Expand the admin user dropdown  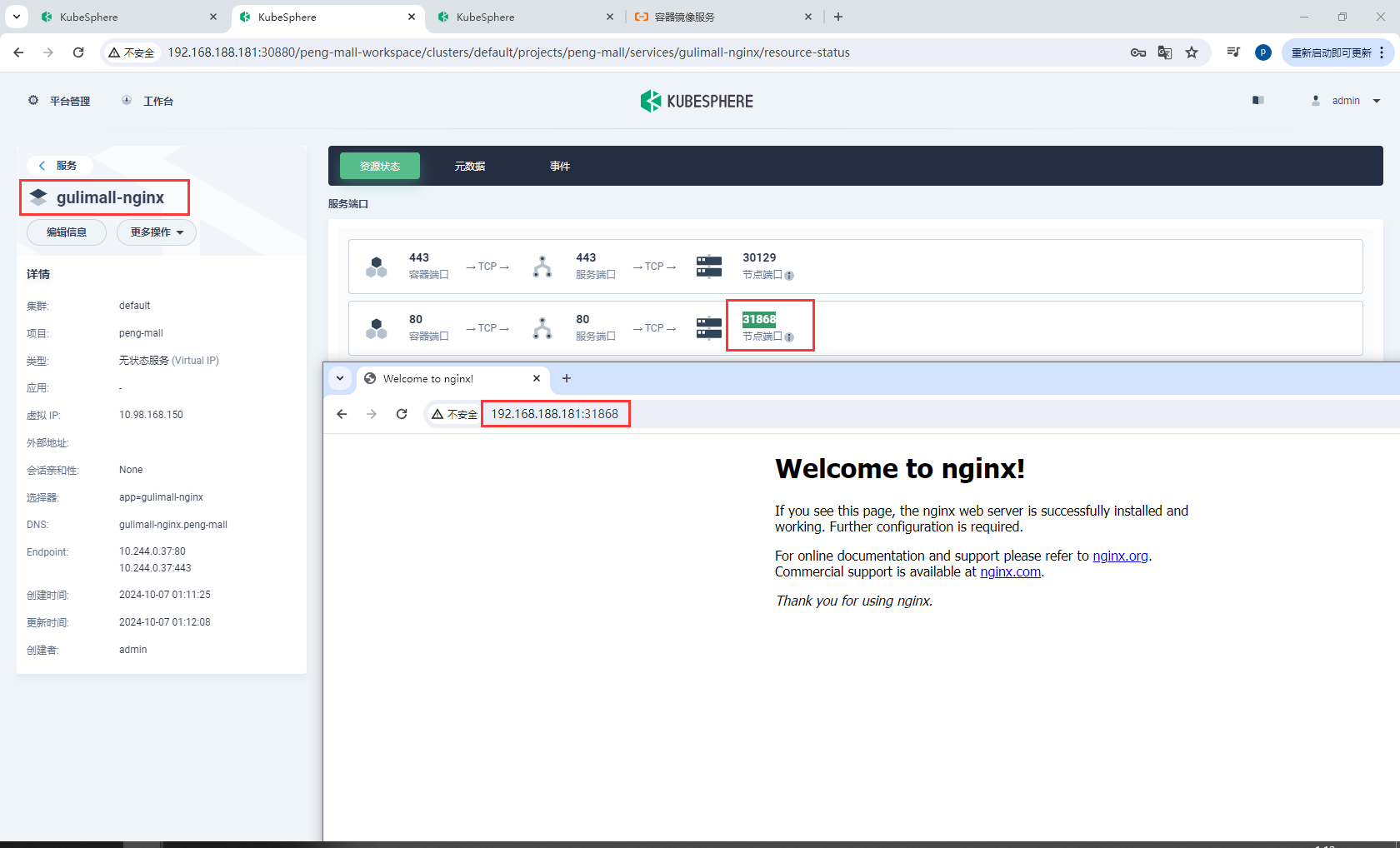tap(1346, 101)
